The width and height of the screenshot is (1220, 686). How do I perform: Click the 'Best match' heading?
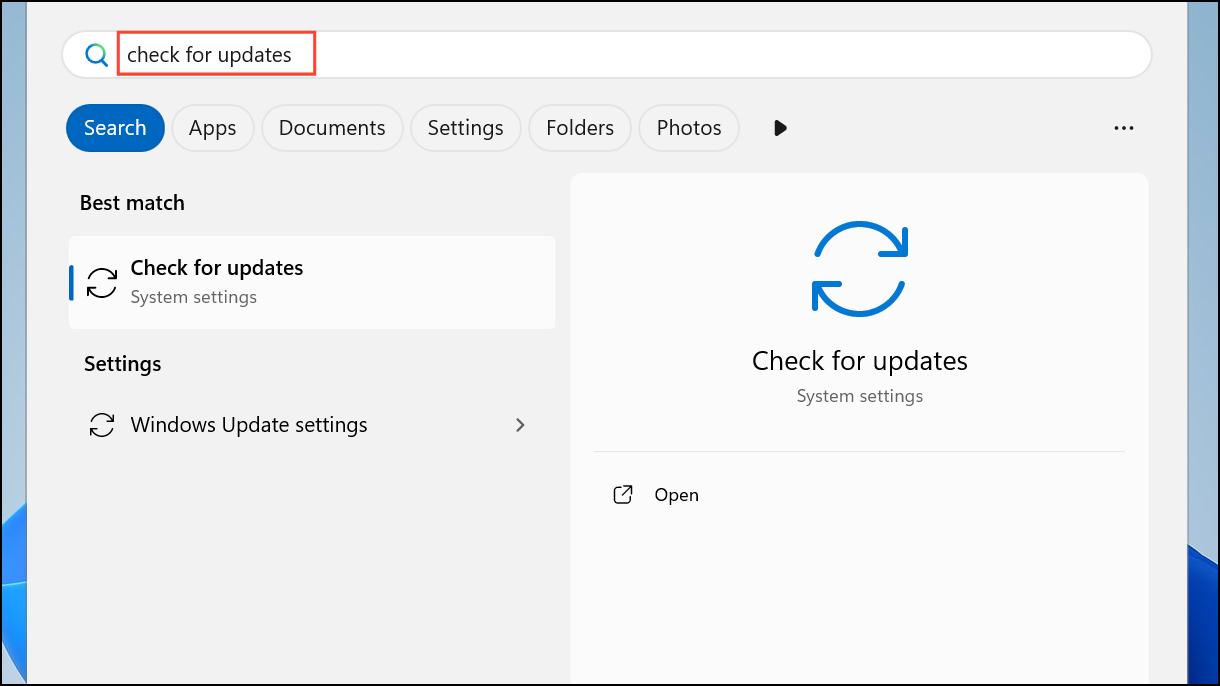[x=132, y=203]
